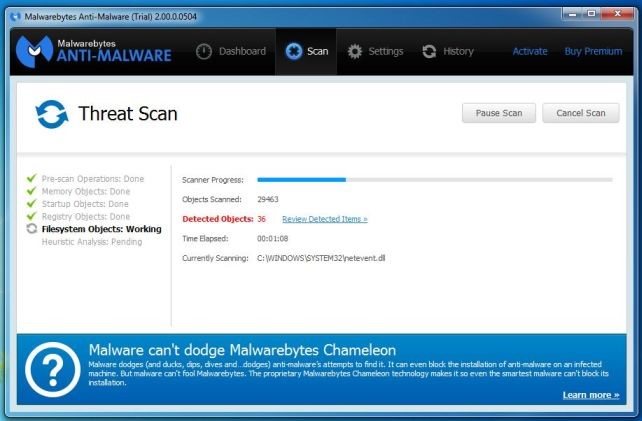Viewport: 642px width, 421px height.
Task: Click the Settings gear icon
Action: [355, 52]
